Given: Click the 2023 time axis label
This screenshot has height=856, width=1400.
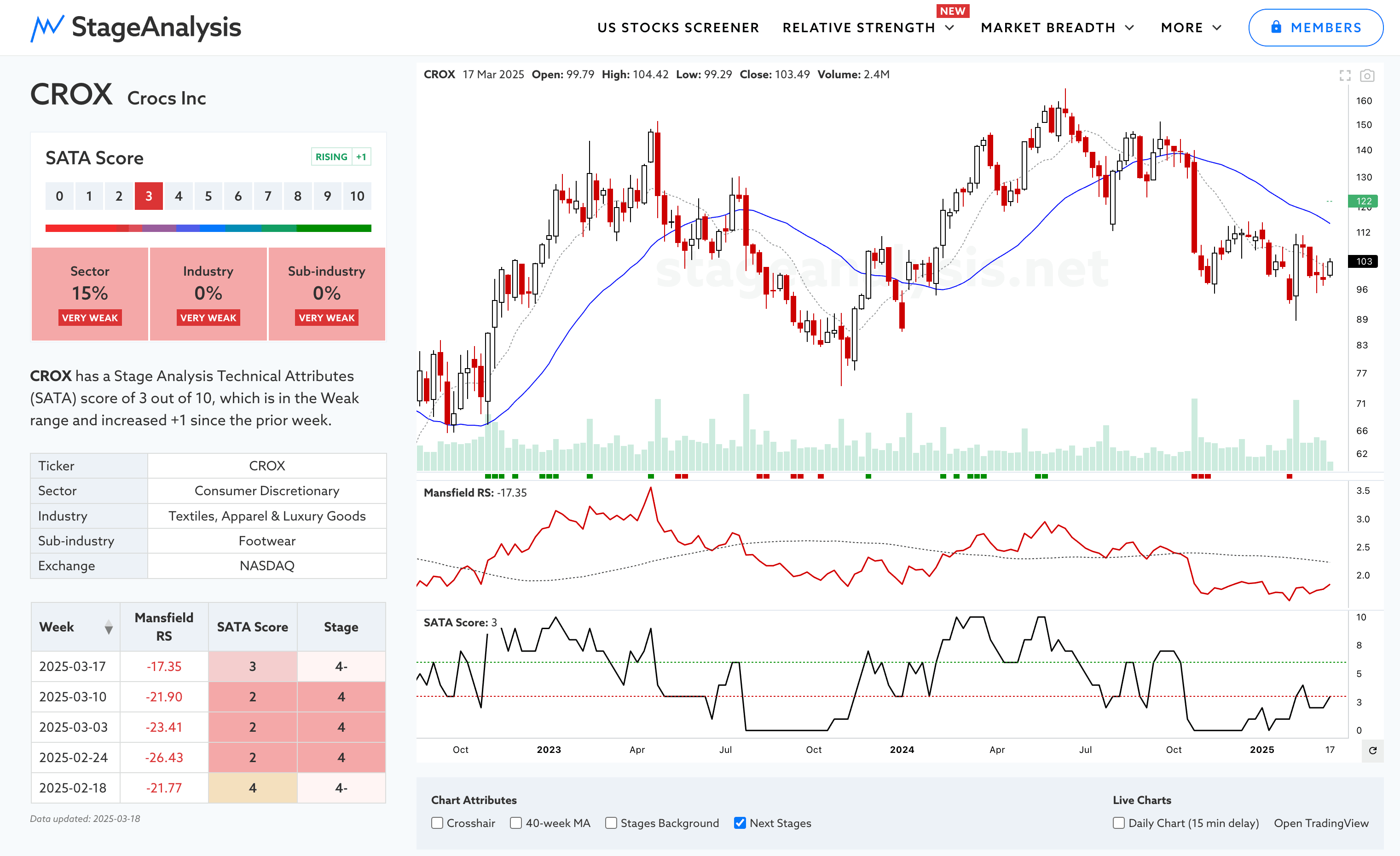Looking at the screenshot, I should [x=549, y=750].
